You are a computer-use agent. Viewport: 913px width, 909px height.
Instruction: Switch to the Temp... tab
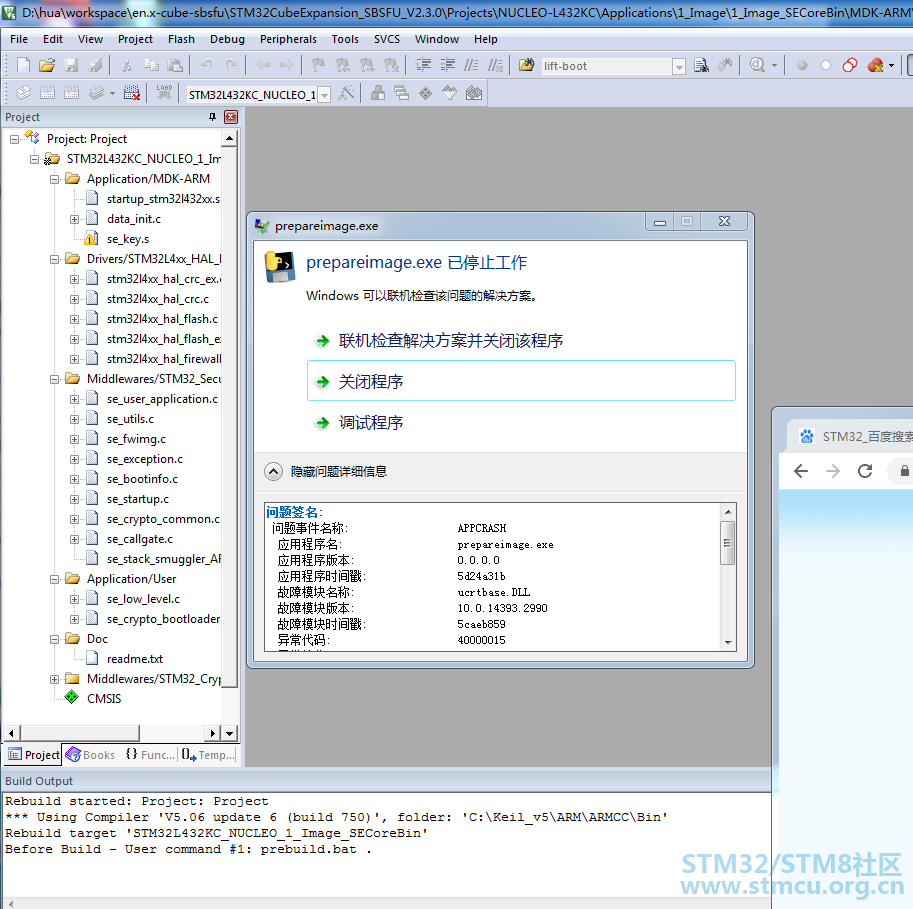(208, 755)
